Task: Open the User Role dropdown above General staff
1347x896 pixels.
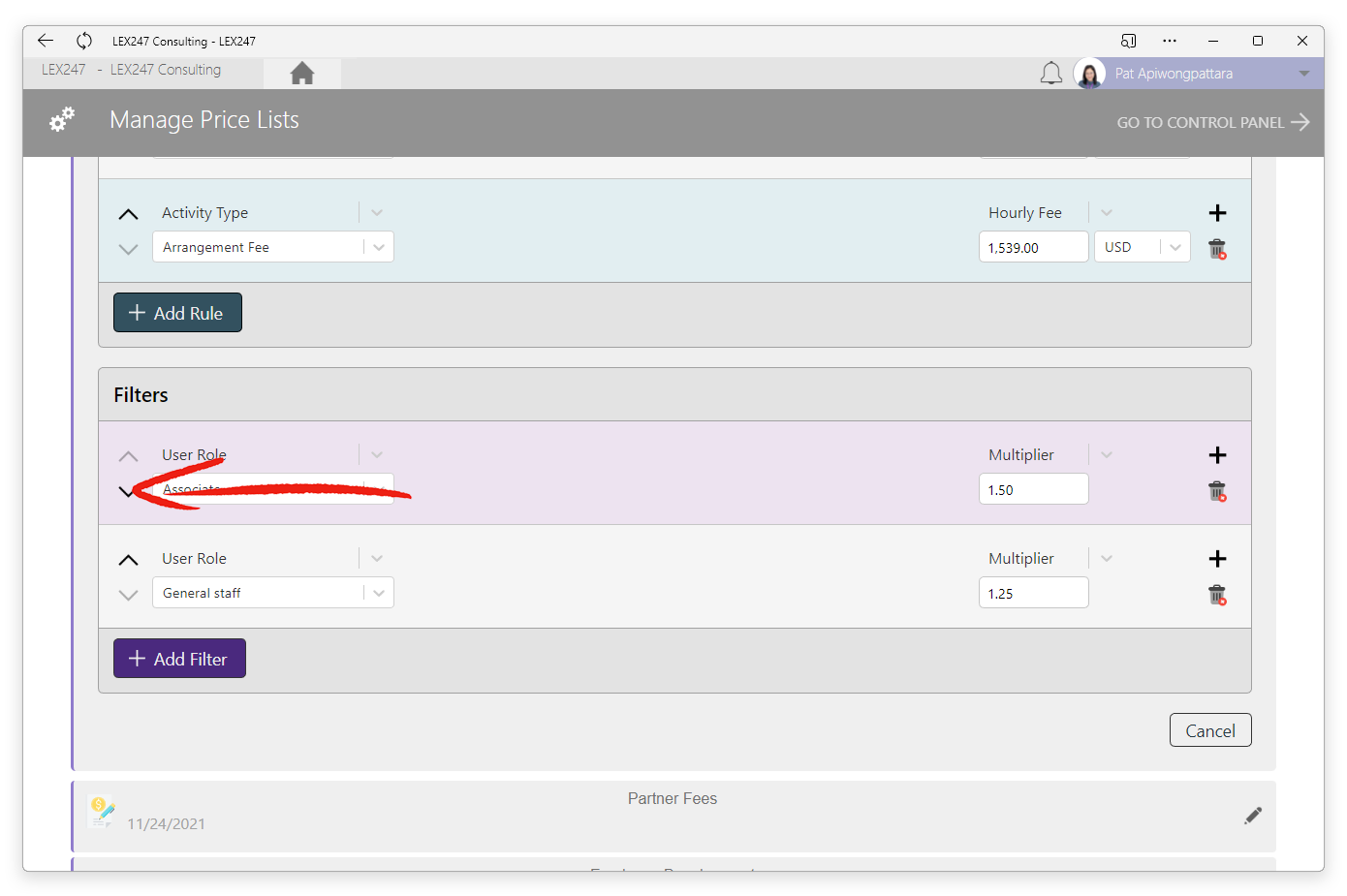Action: (377, 559)
